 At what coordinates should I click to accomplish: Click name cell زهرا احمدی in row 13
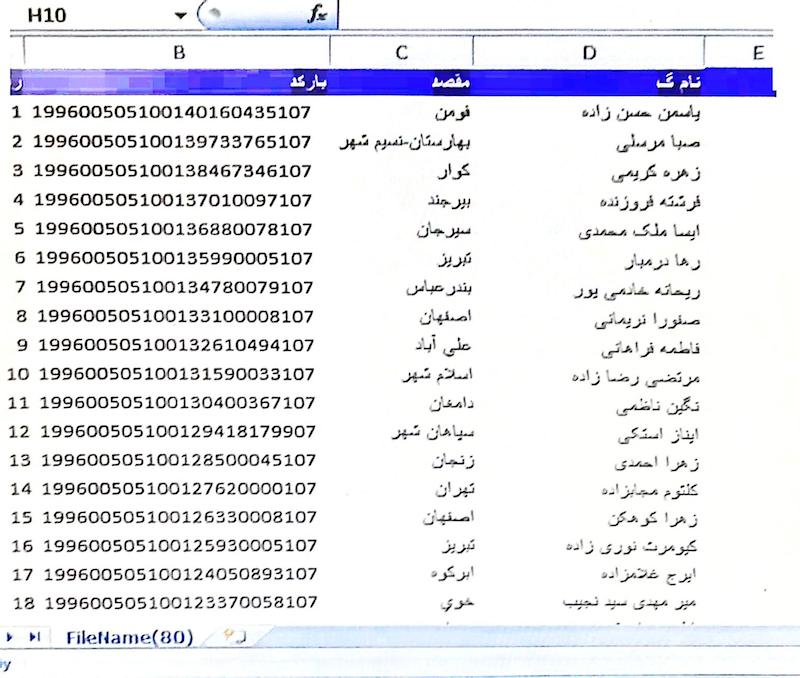[x=657, y=463]
